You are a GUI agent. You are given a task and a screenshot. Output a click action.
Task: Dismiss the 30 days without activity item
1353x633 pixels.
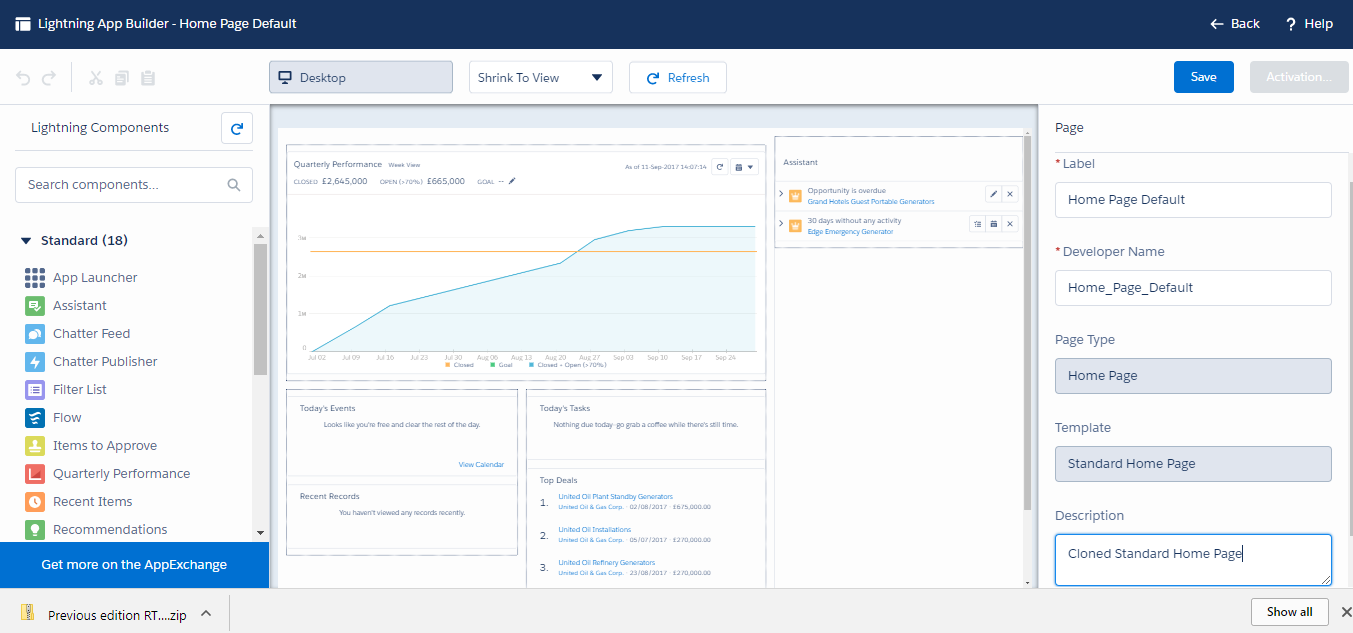pos(1010,224)
